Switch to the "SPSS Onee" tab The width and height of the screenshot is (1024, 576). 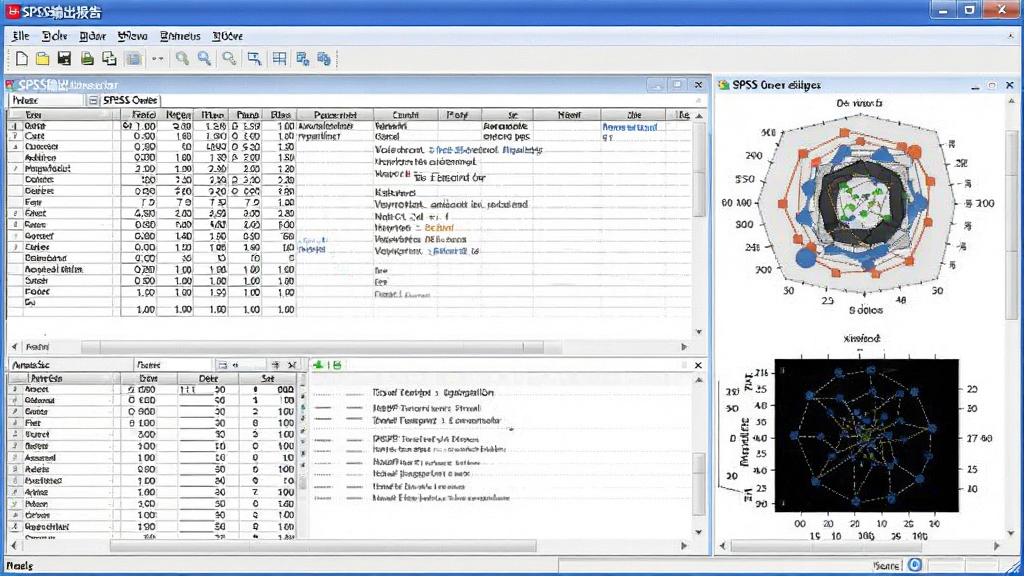(131, 101)
